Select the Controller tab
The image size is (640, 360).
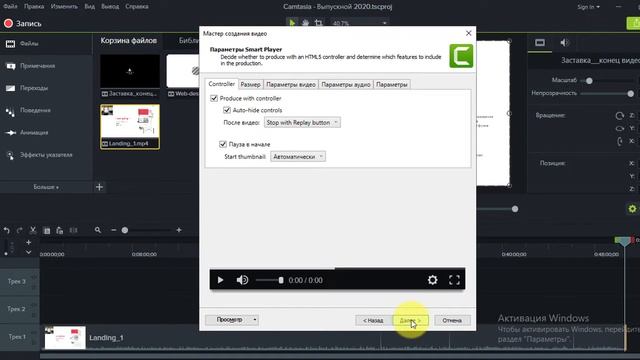click(x=222, y=84)
